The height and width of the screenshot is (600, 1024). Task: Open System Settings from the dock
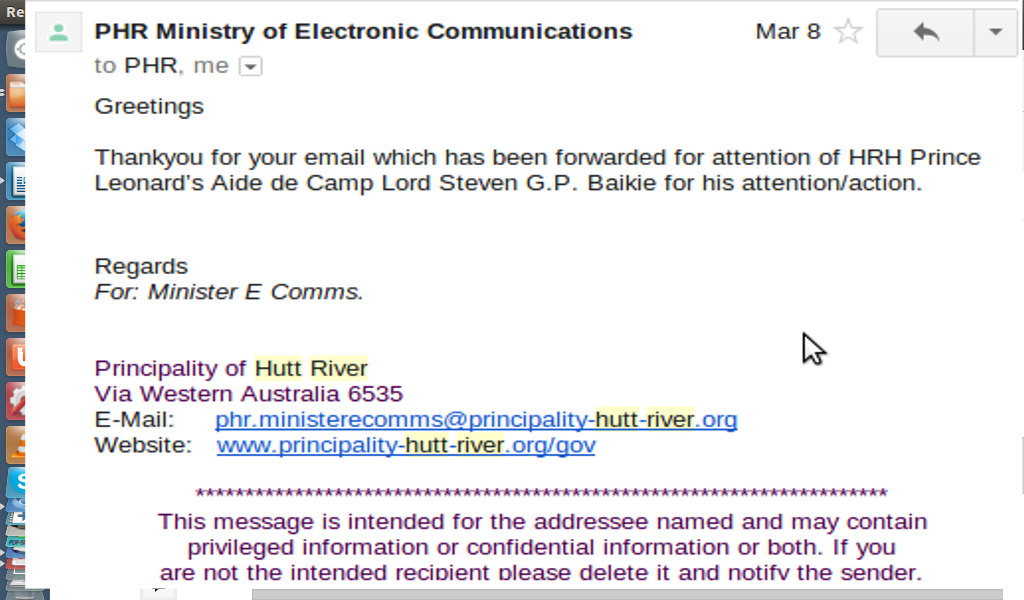[x=14, y=400]
